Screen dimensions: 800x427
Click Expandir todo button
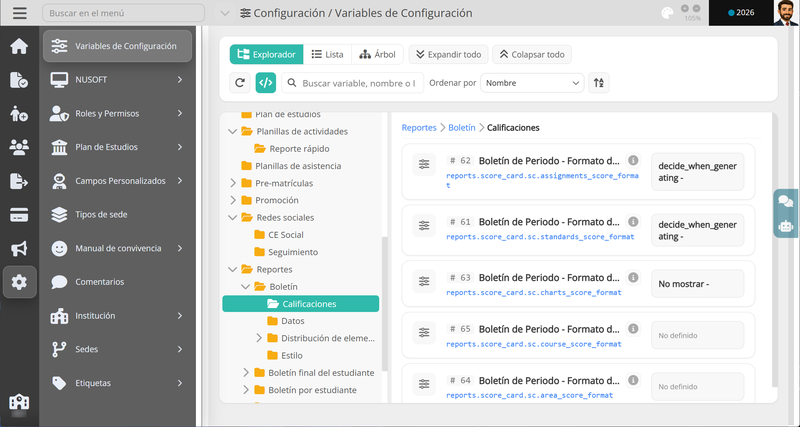pos(448,55)
